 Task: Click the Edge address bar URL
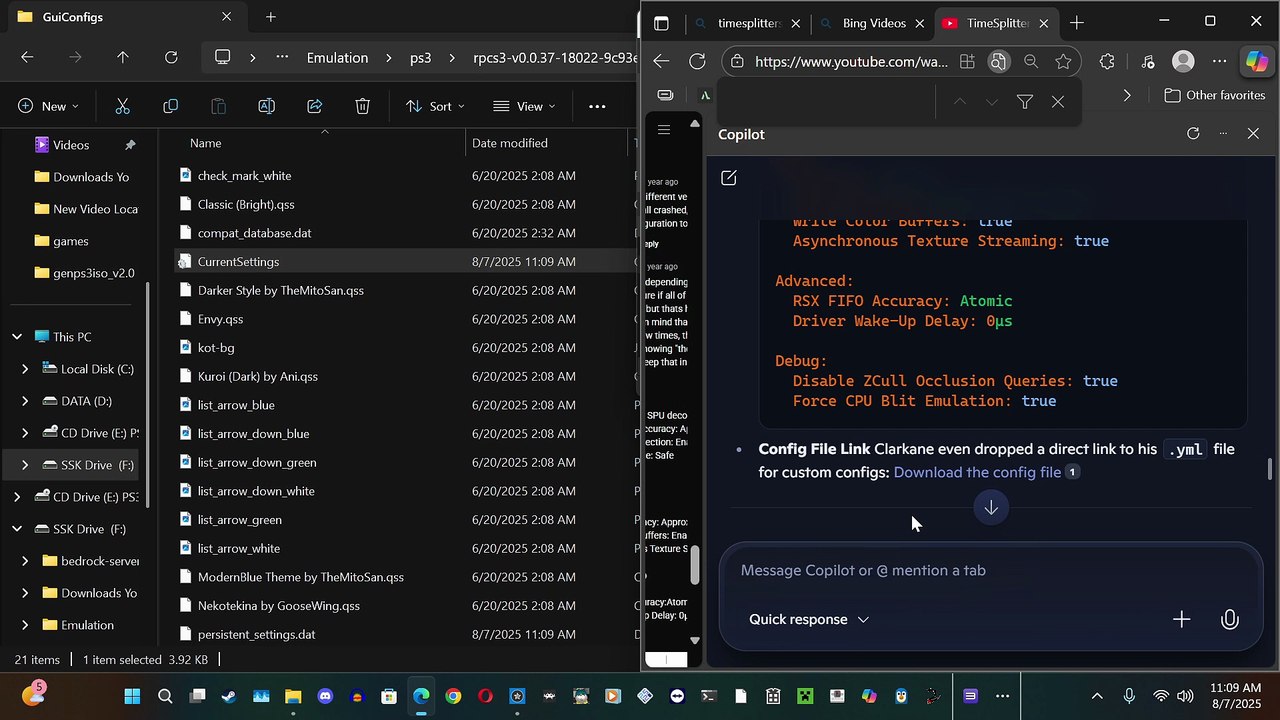pyautogui.click(x=851, y=62)
